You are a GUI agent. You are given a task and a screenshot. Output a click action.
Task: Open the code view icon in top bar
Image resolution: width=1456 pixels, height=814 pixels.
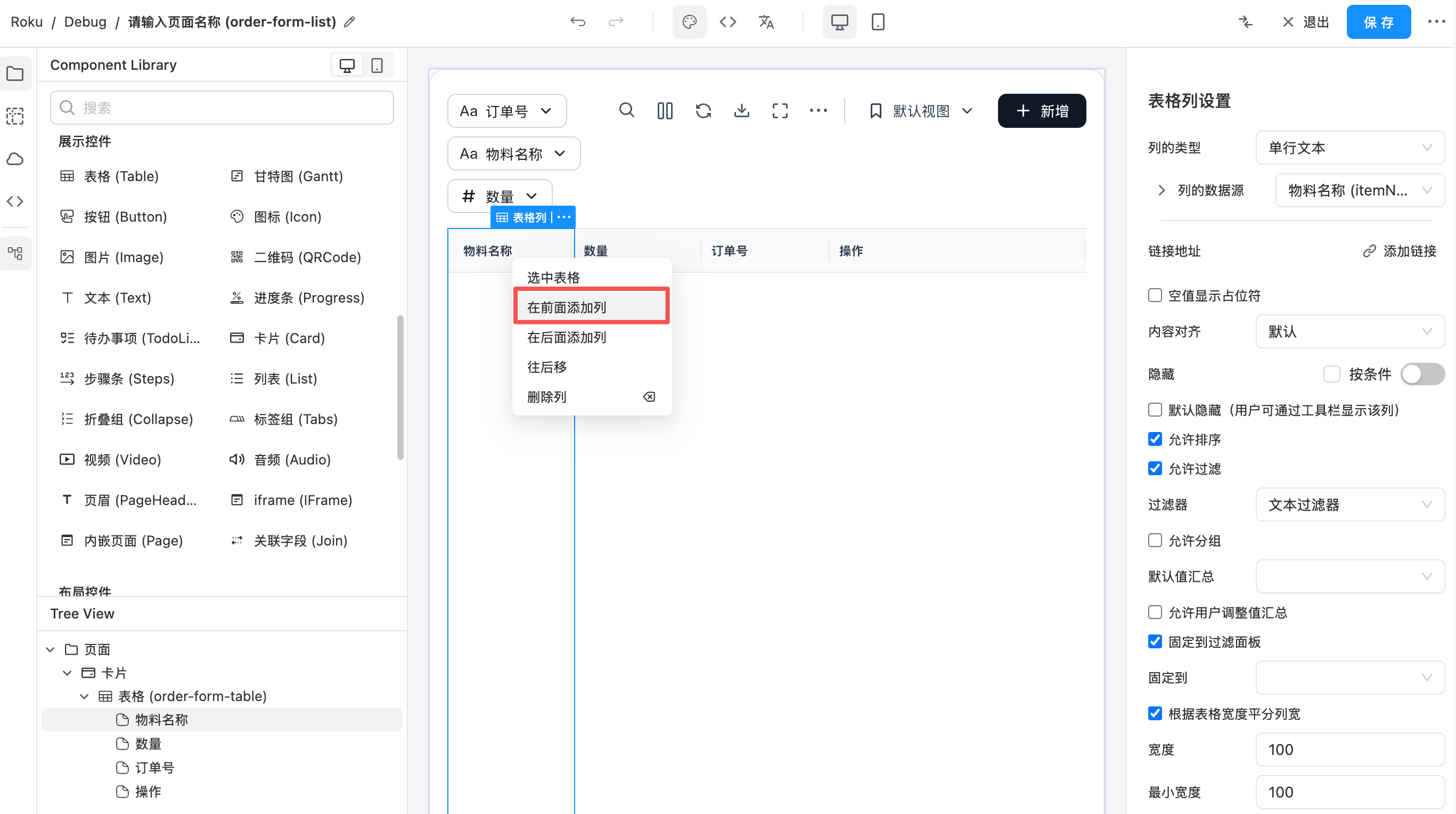(x=727, y=22)
